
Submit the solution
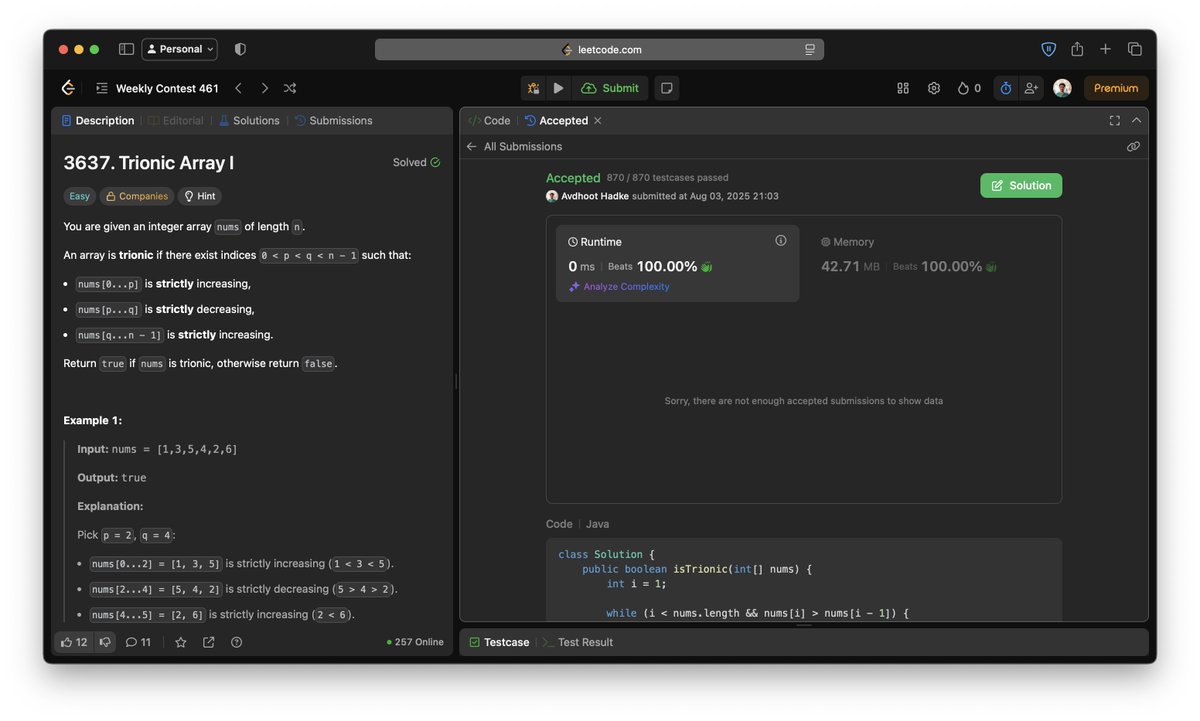(x=610, y=88)
